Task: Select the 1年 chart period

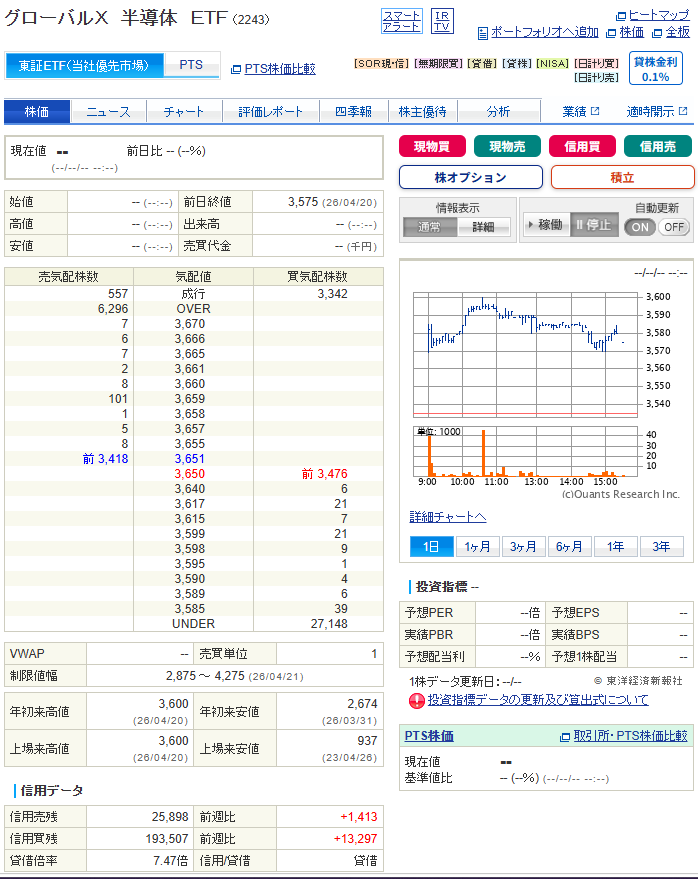Action: (615, 546)
